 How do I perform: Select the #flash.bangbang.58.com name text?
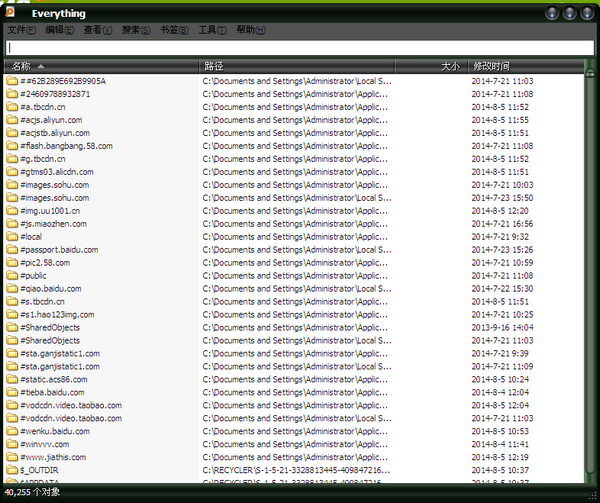[67, 146]
